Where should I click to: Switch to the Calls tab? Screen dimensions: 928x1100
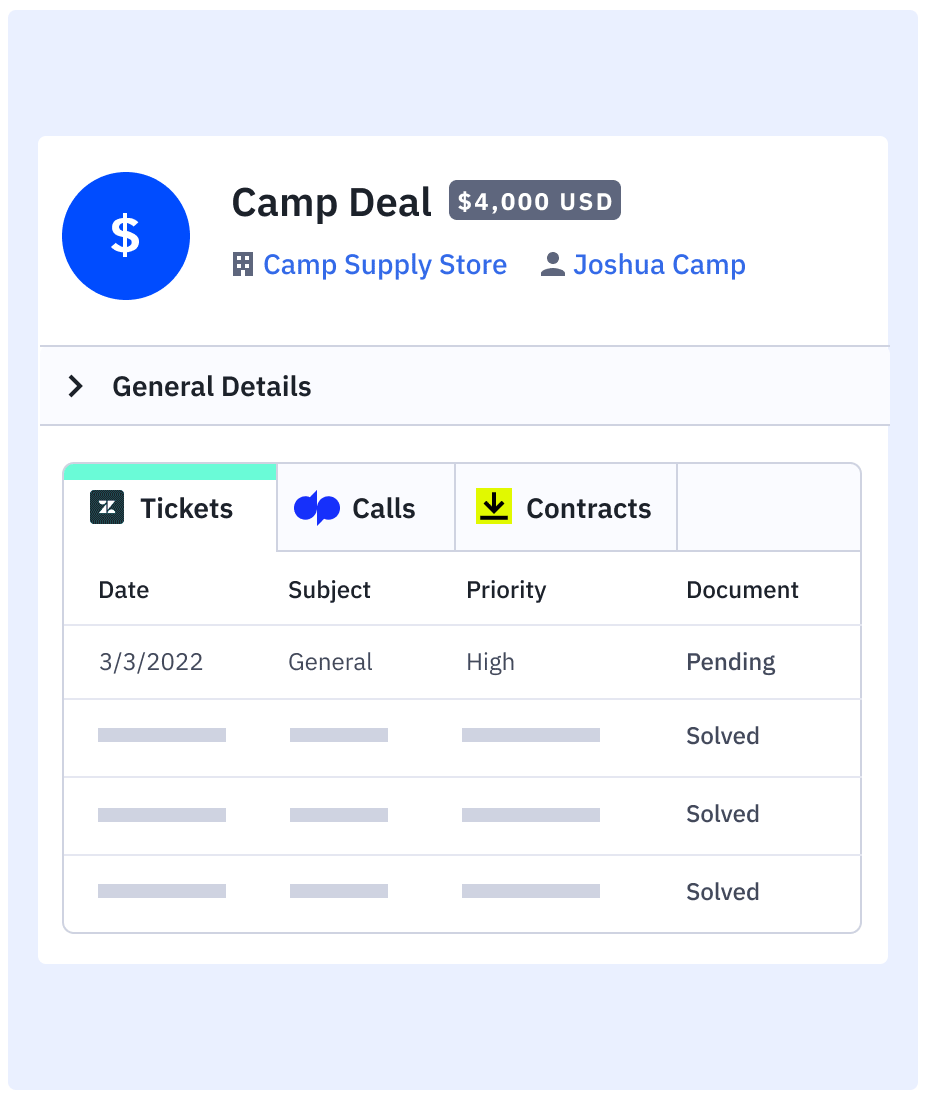pyautogui.click(x=366, y=508)
